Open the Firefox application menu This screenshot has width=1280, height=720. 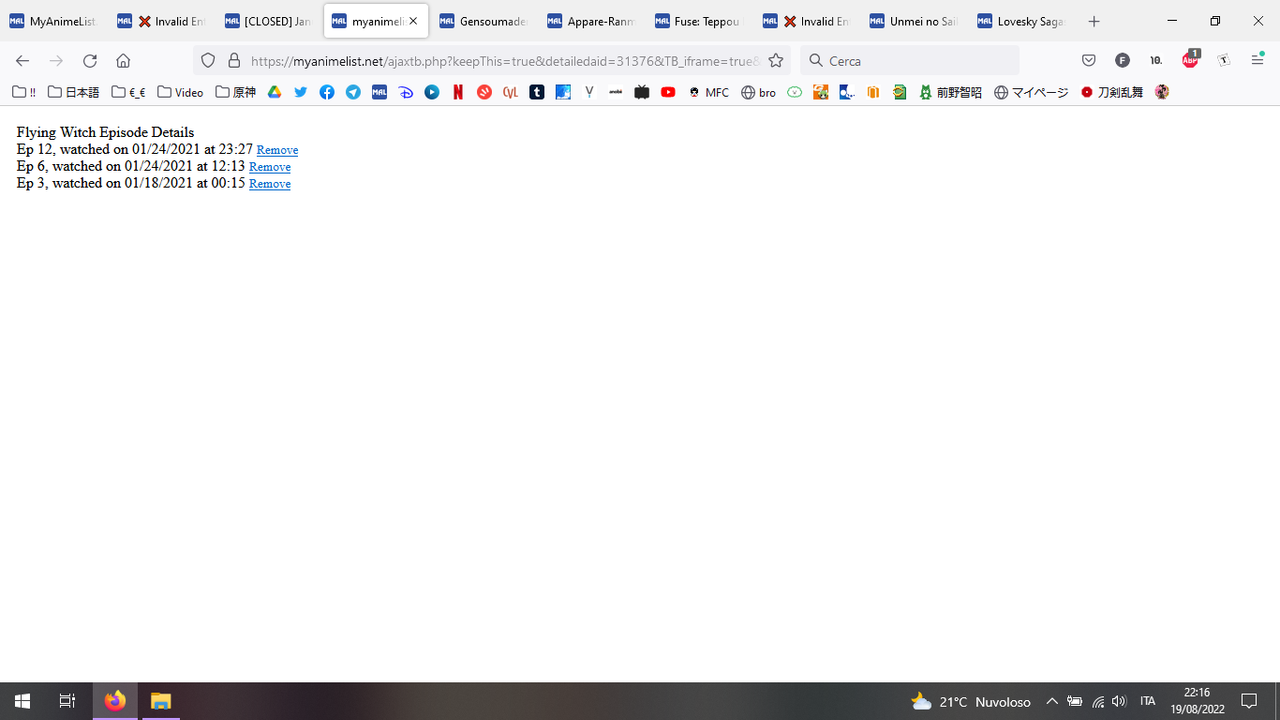[1257, 60]
